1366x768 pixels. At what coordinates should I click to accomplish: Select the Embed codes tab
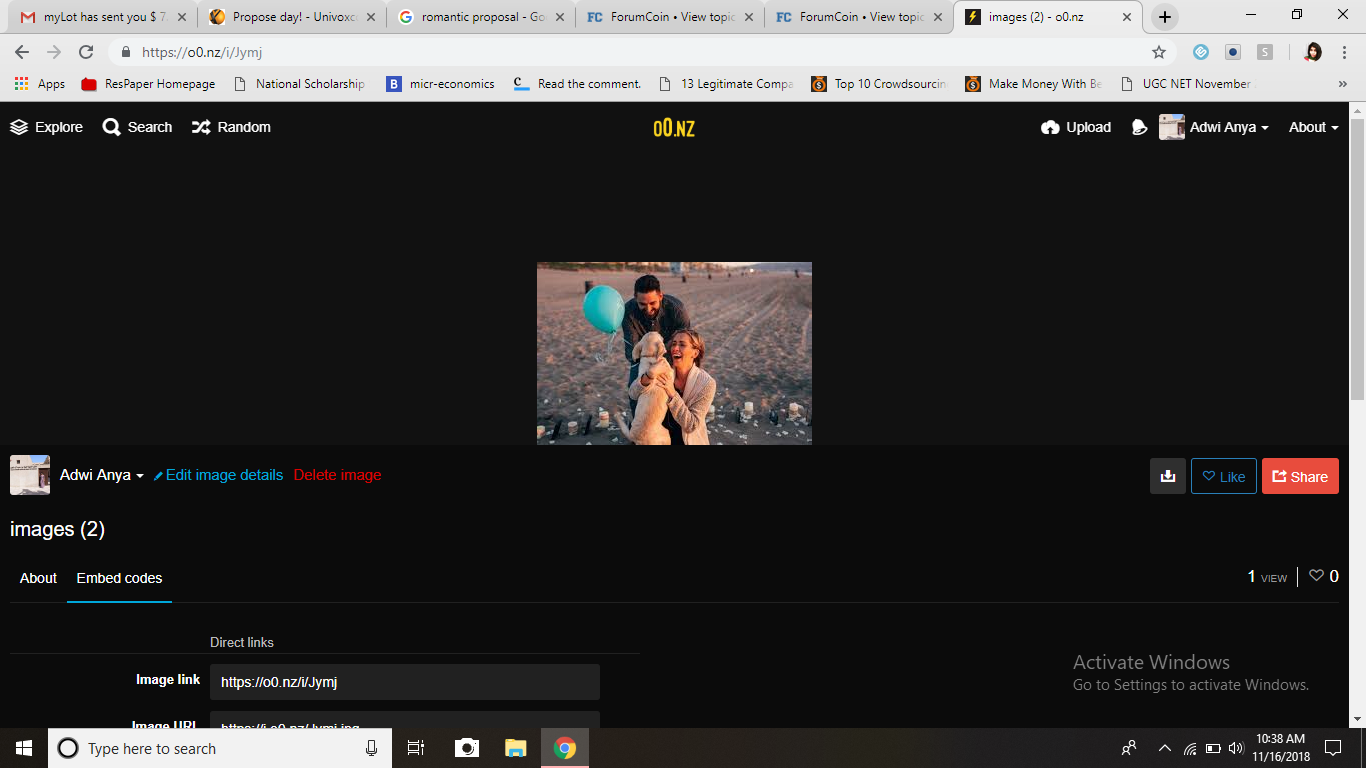click(119, 578)
